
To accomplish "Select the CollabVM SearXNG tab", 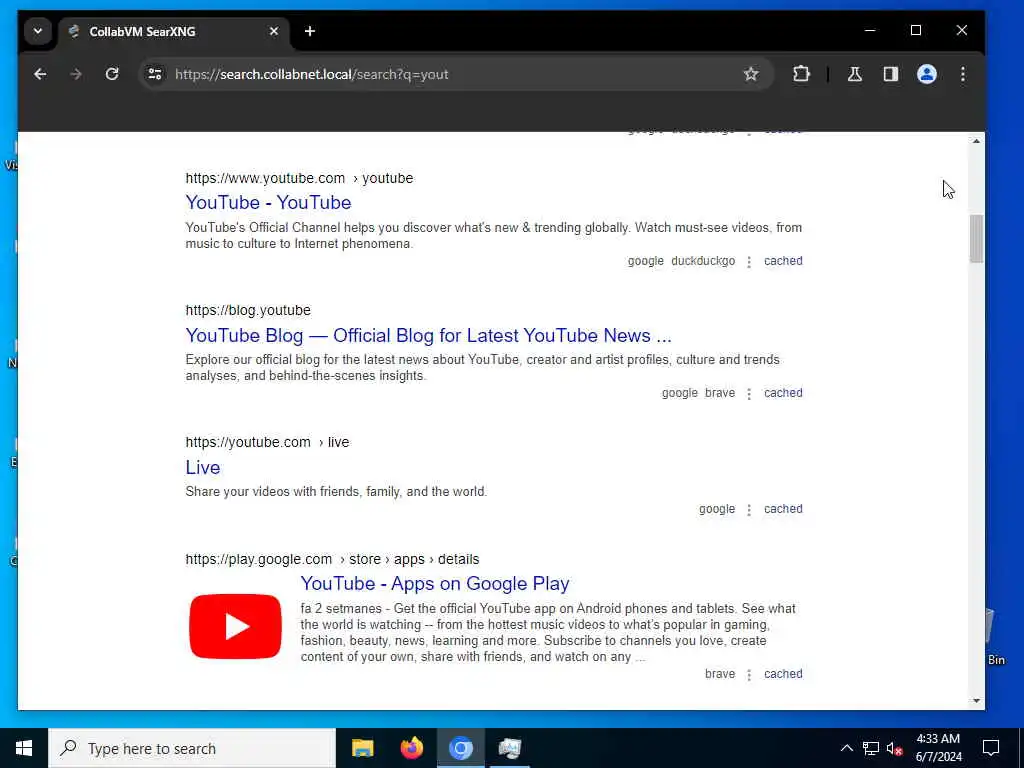I will (x=174, y=31).
